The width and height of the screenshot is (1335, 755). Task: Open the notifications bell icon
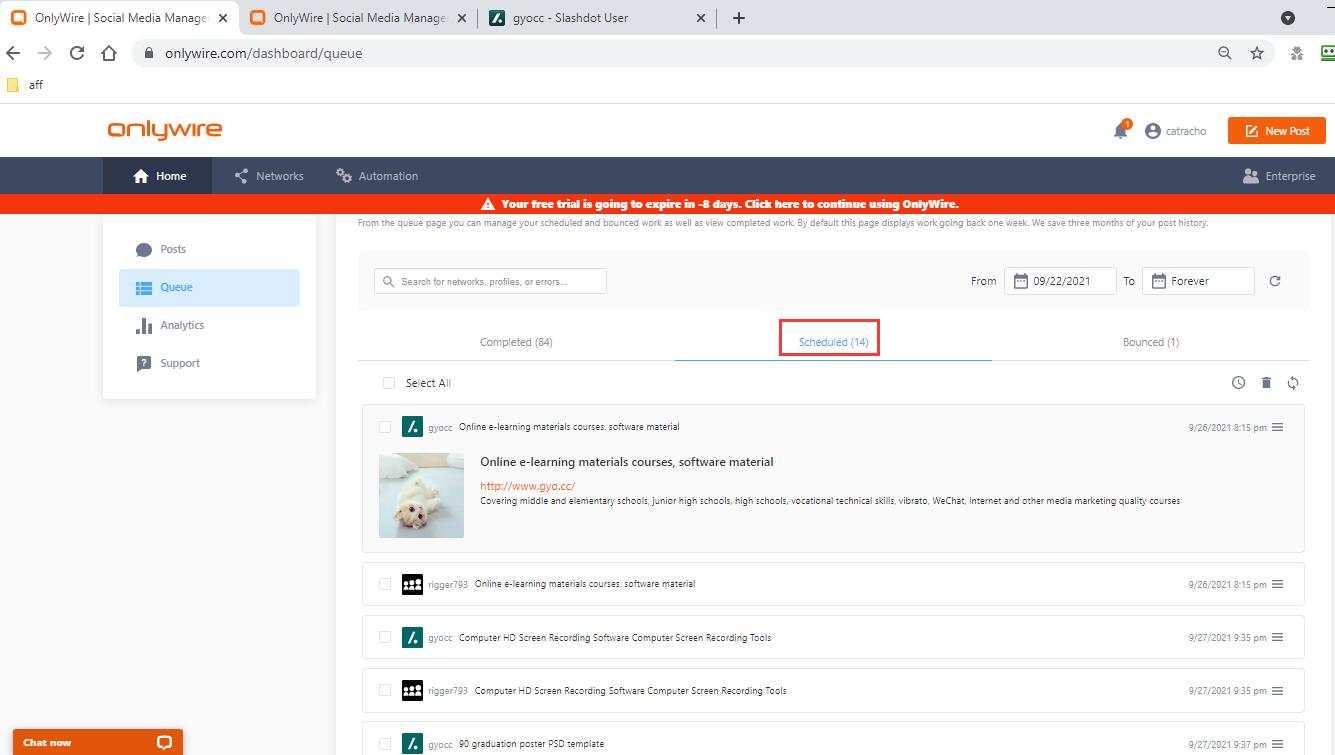1121,131
